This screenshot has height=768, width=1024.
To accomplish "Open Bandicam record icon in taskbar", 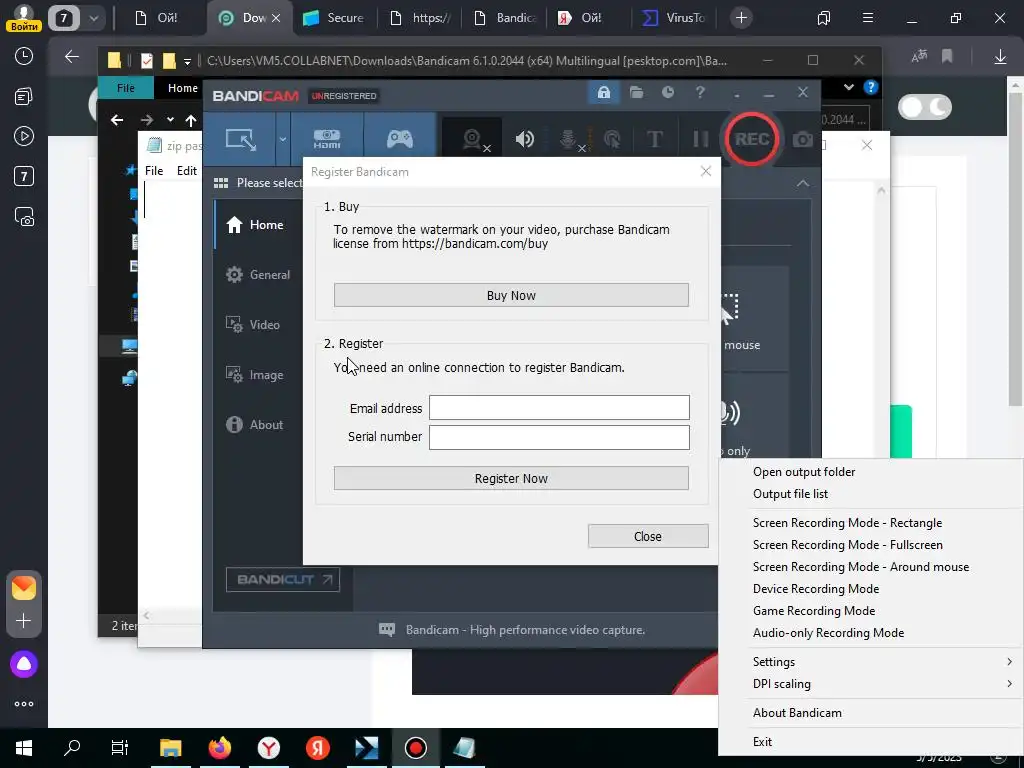I will coord(415,748).
